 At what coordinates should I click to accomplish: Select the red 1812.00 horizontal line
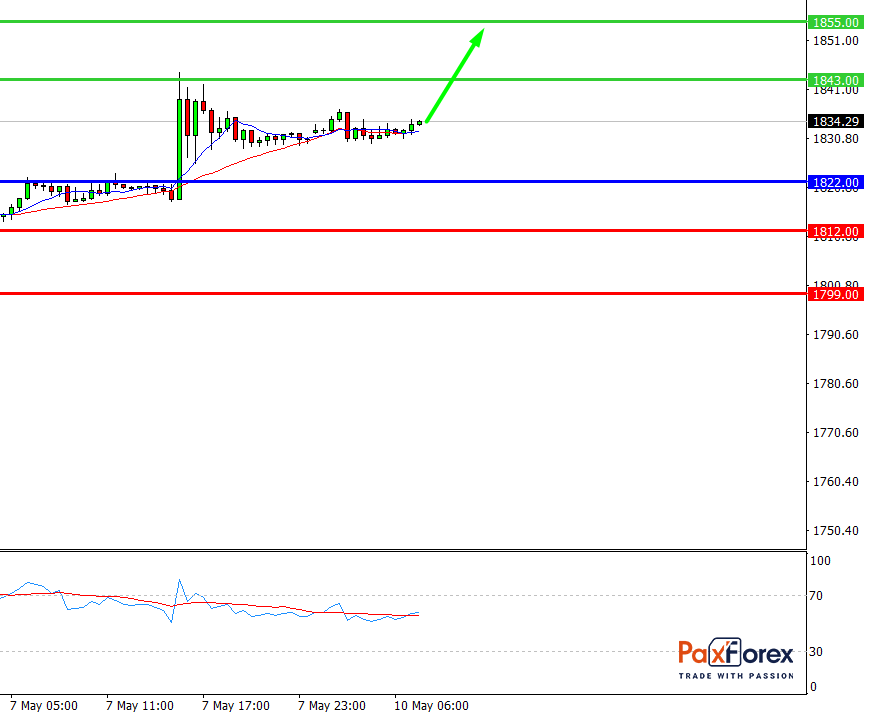[403, 231]
